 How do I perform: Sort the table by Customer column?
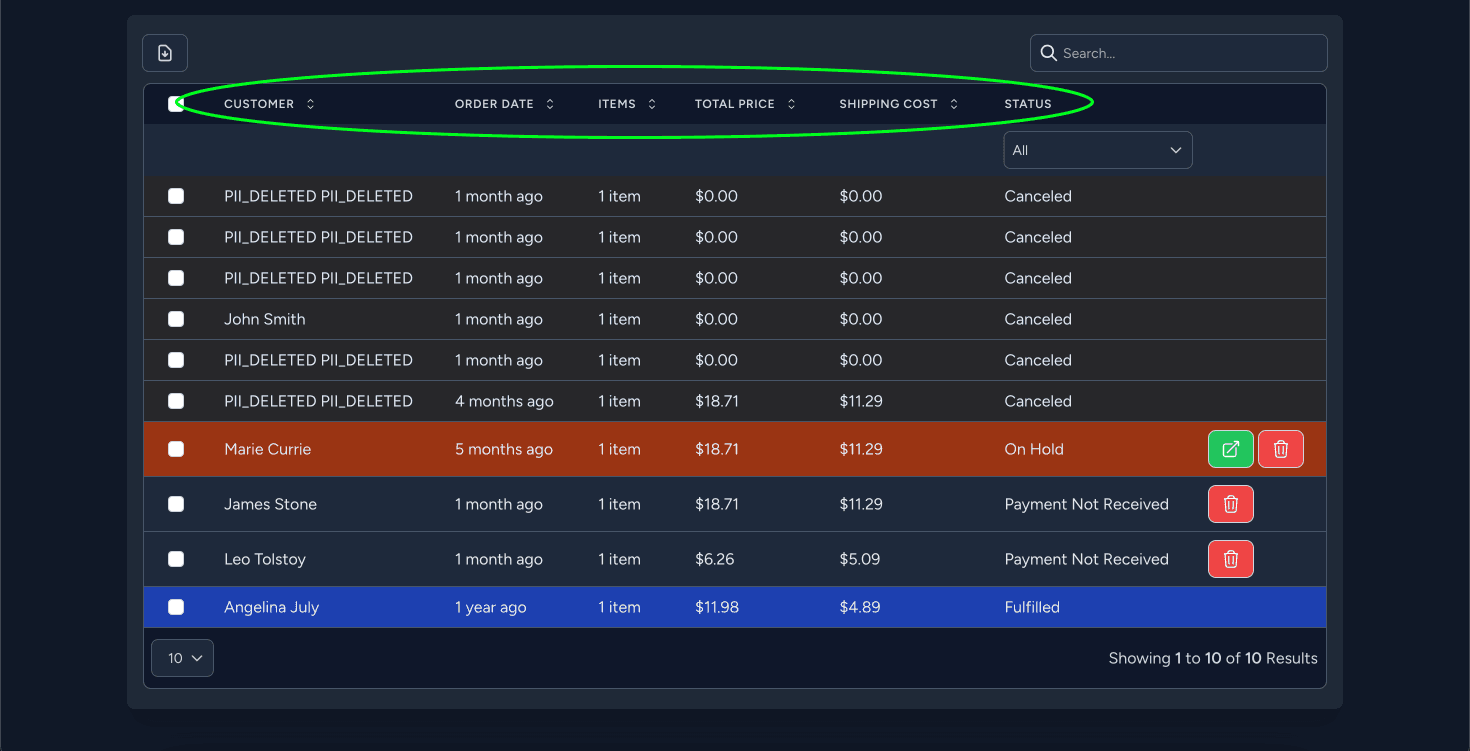[x=310, y=103]
